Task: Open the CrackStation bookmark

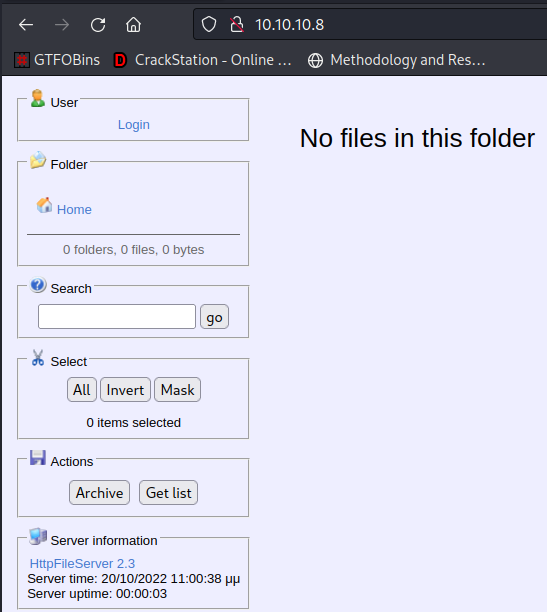Action: click(x=203, y=60)
